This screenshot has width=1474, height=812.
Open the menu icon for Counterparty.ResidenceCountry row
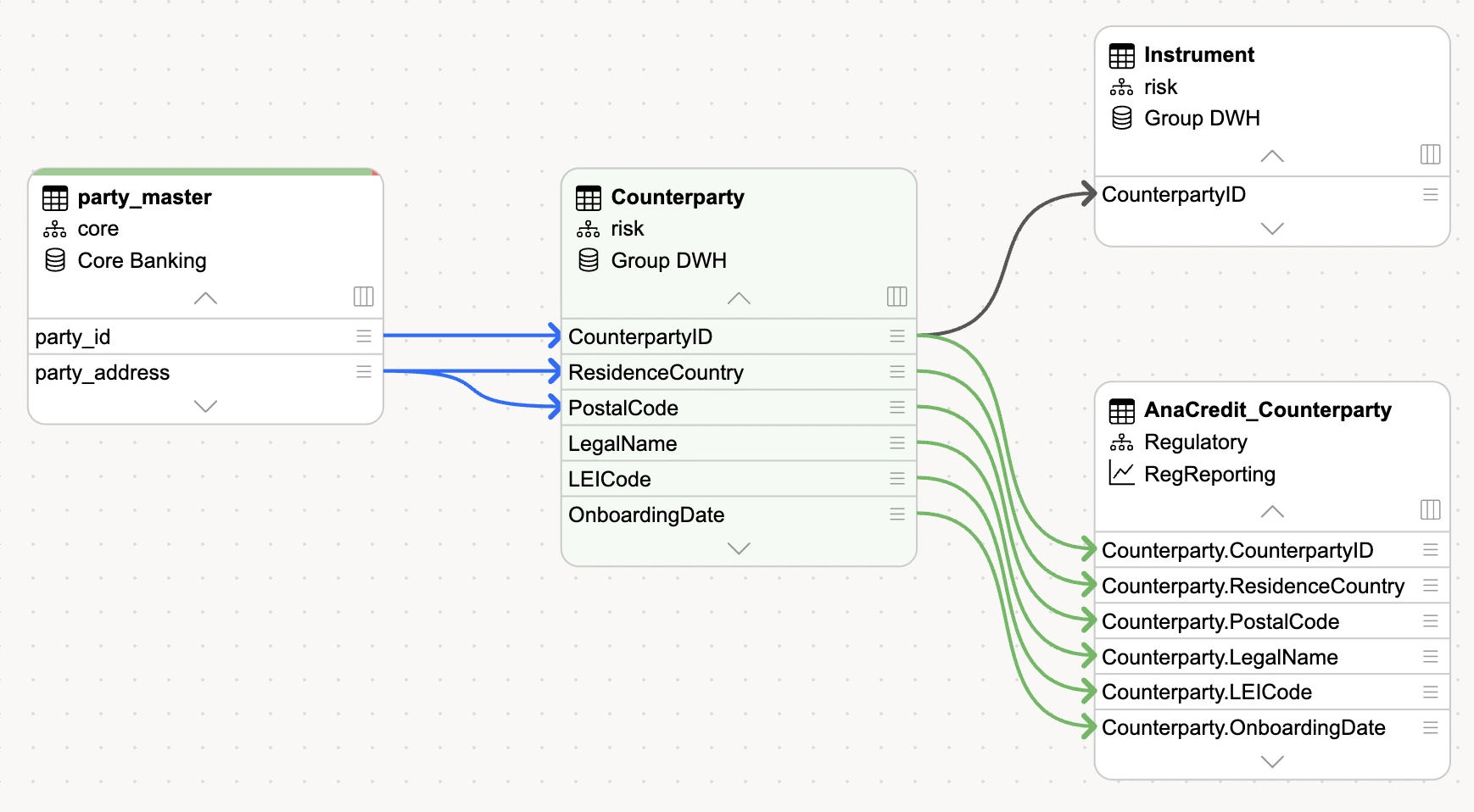1431,586
